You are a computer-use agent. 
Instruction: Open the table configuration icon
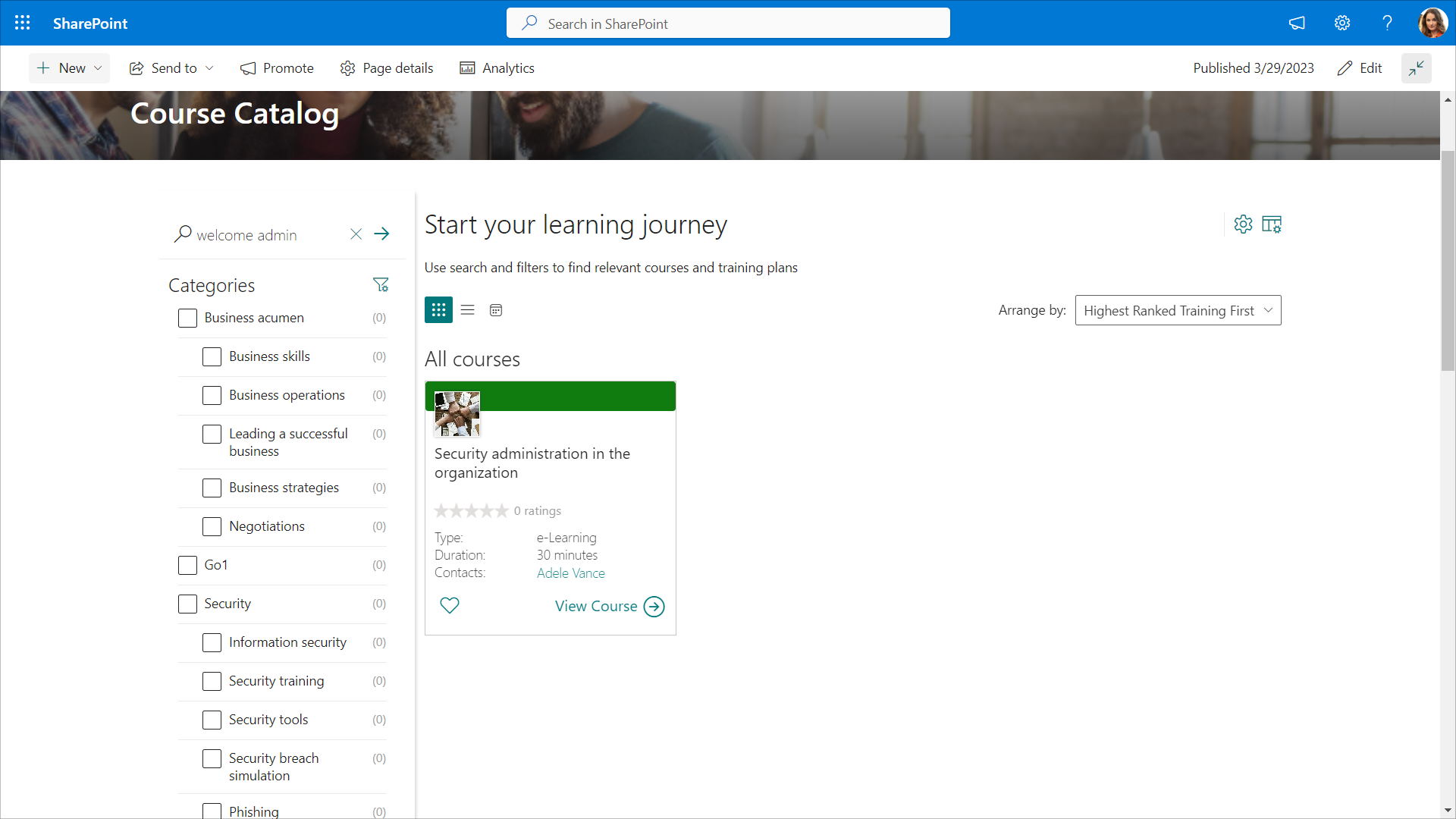[1272, 224]
